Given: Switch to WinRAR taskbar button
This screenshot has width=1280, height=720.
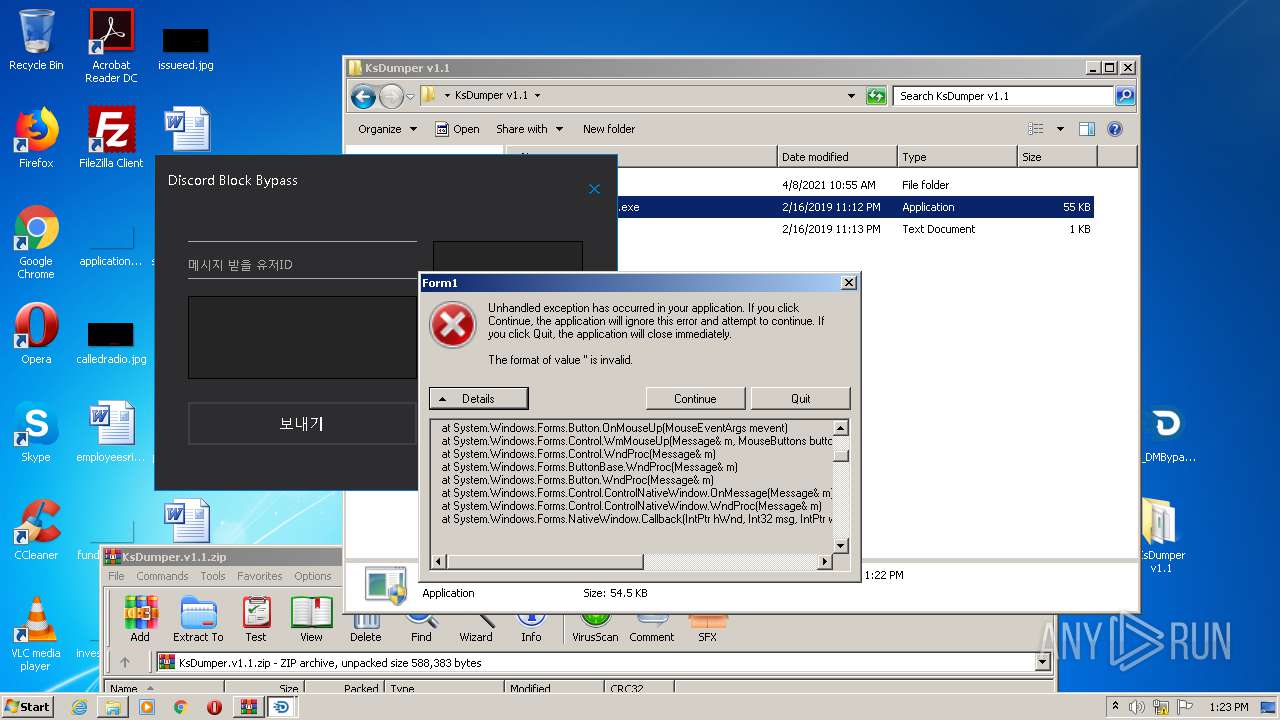Looking at the screenshot, I should click(x=249, y=707).
